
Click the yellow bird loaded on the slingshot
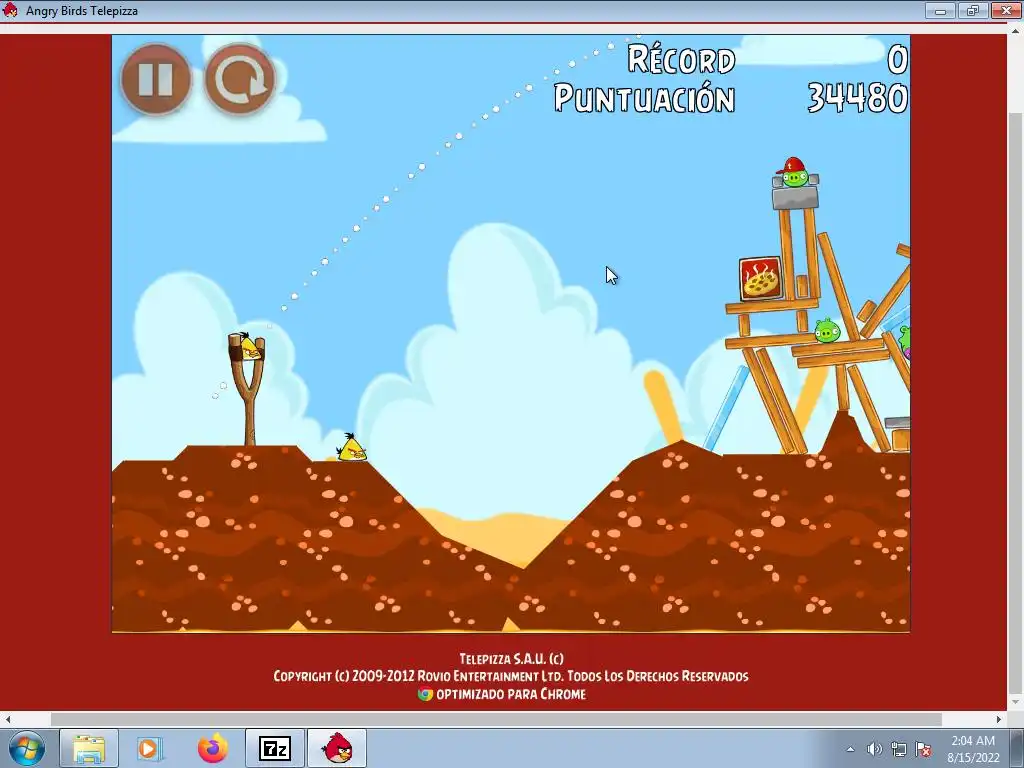pos(249,347)
